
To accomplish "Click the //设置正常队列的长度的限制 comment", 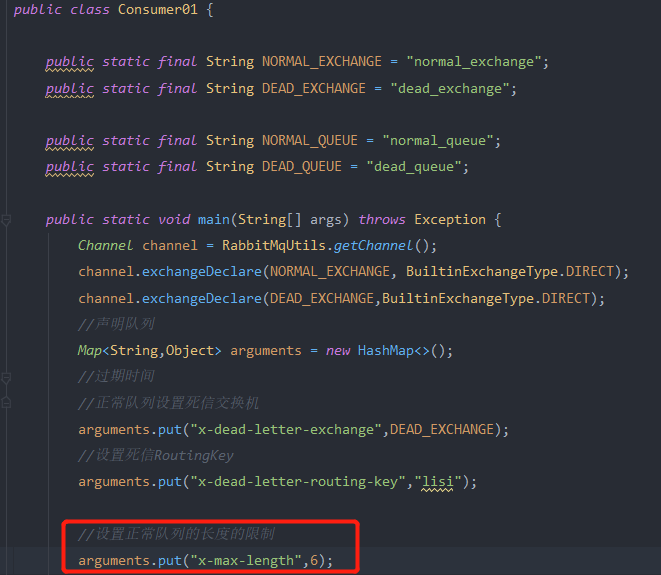I will 176,534.
